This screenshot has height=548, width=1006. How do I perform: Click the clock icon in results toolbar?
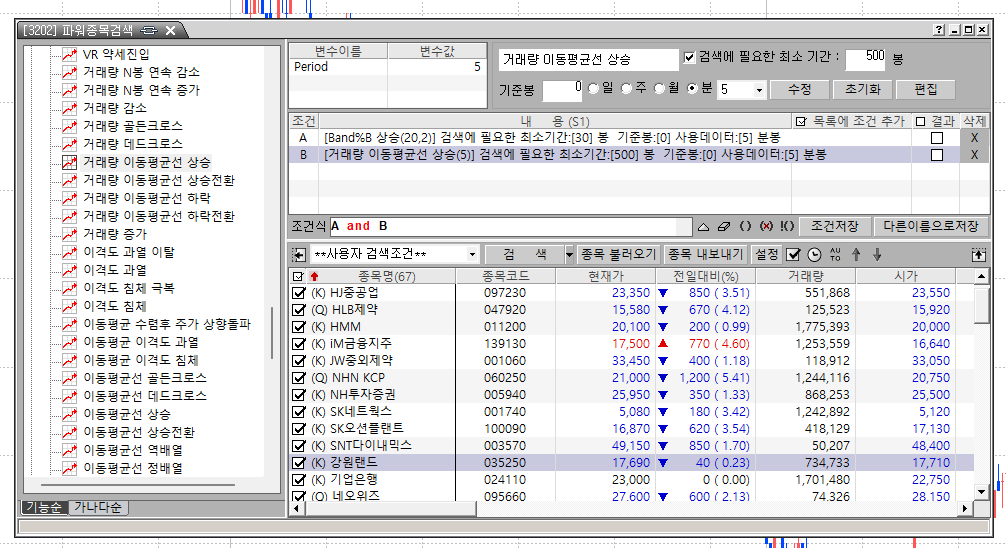coord(814,255)
